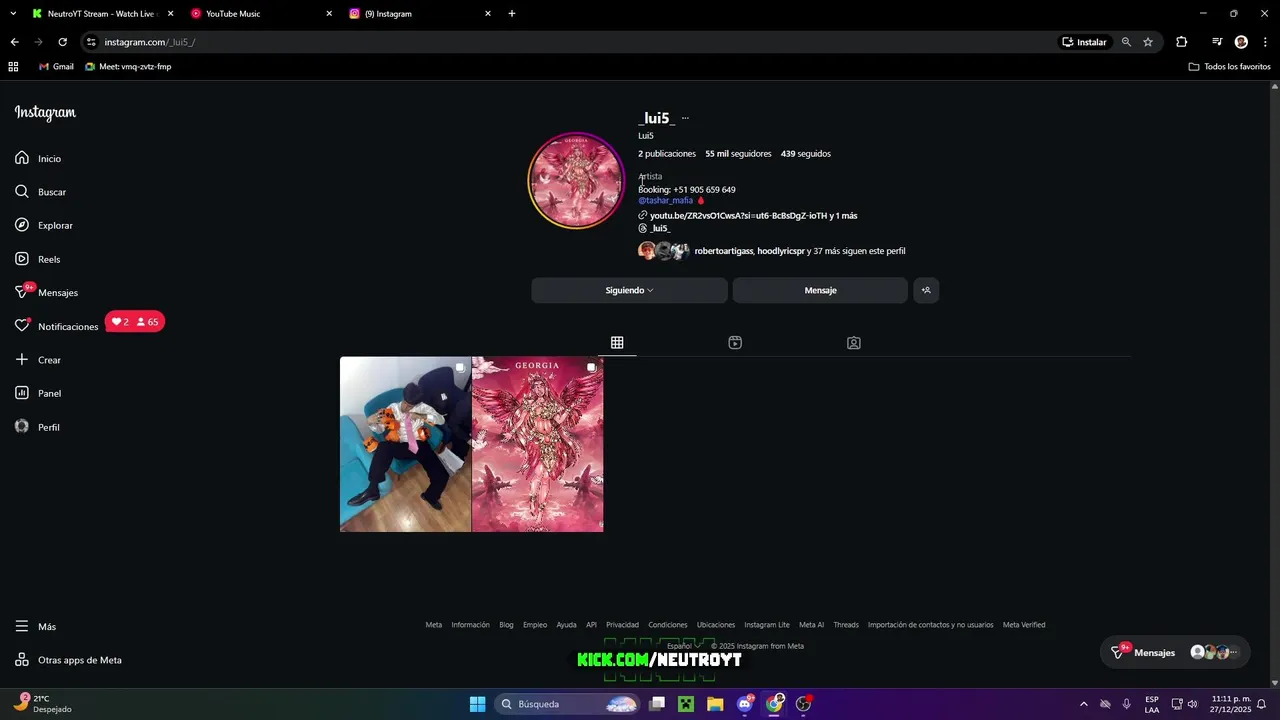
Task: Open Panel dashboard in sidebar
Action: (x=38, y=393)
